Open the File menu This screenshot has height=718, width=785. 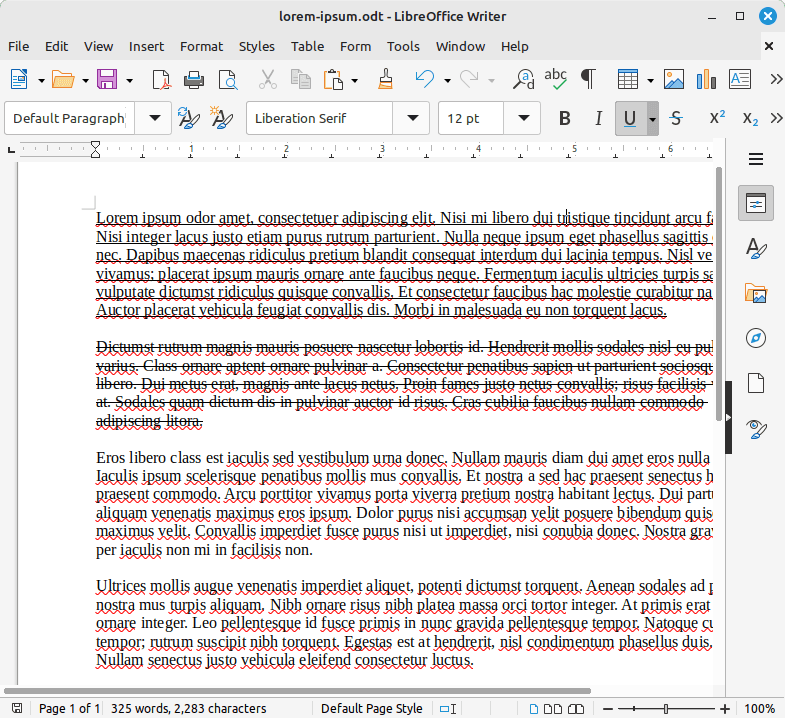click(19, 47)
